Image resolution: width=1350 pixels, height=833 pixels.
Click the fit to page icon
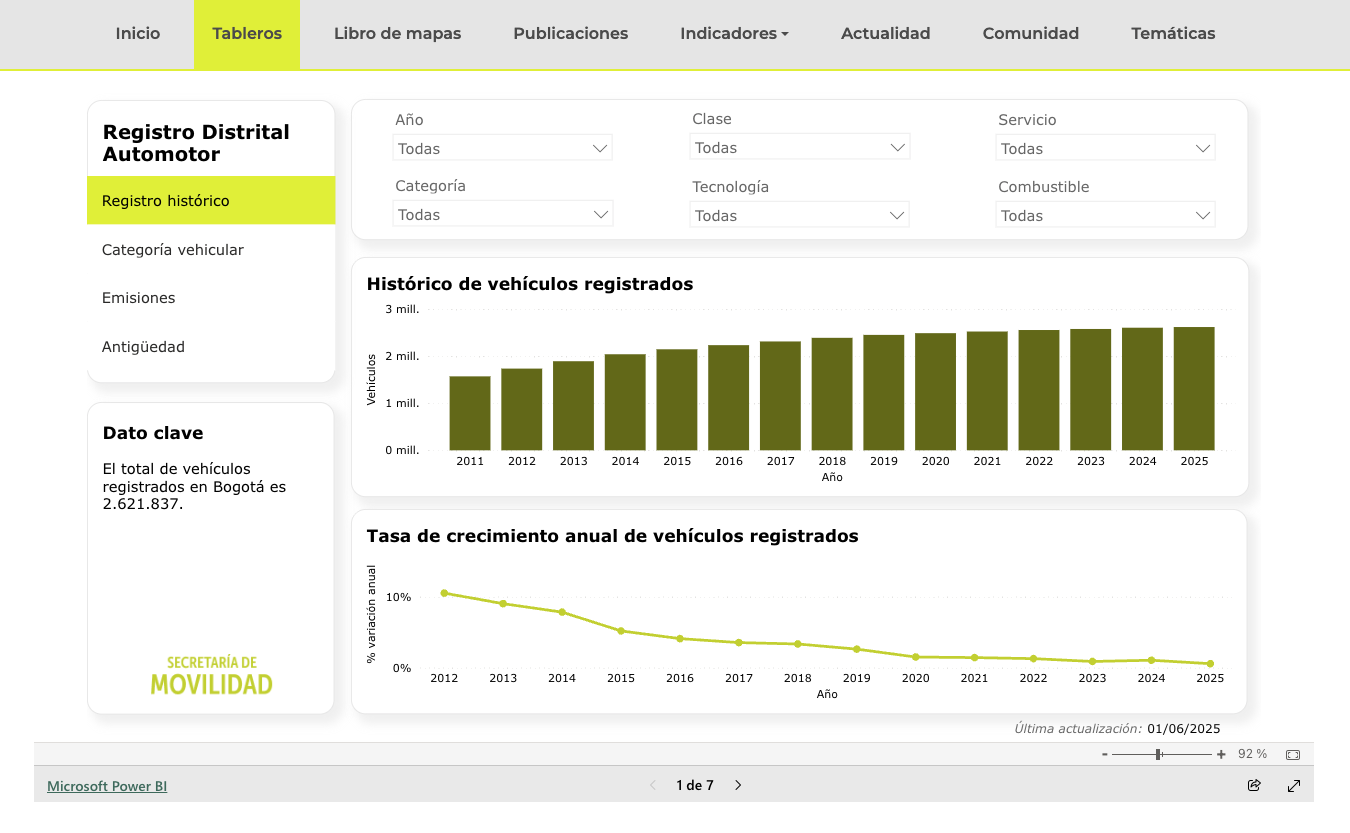(1292, 754)
